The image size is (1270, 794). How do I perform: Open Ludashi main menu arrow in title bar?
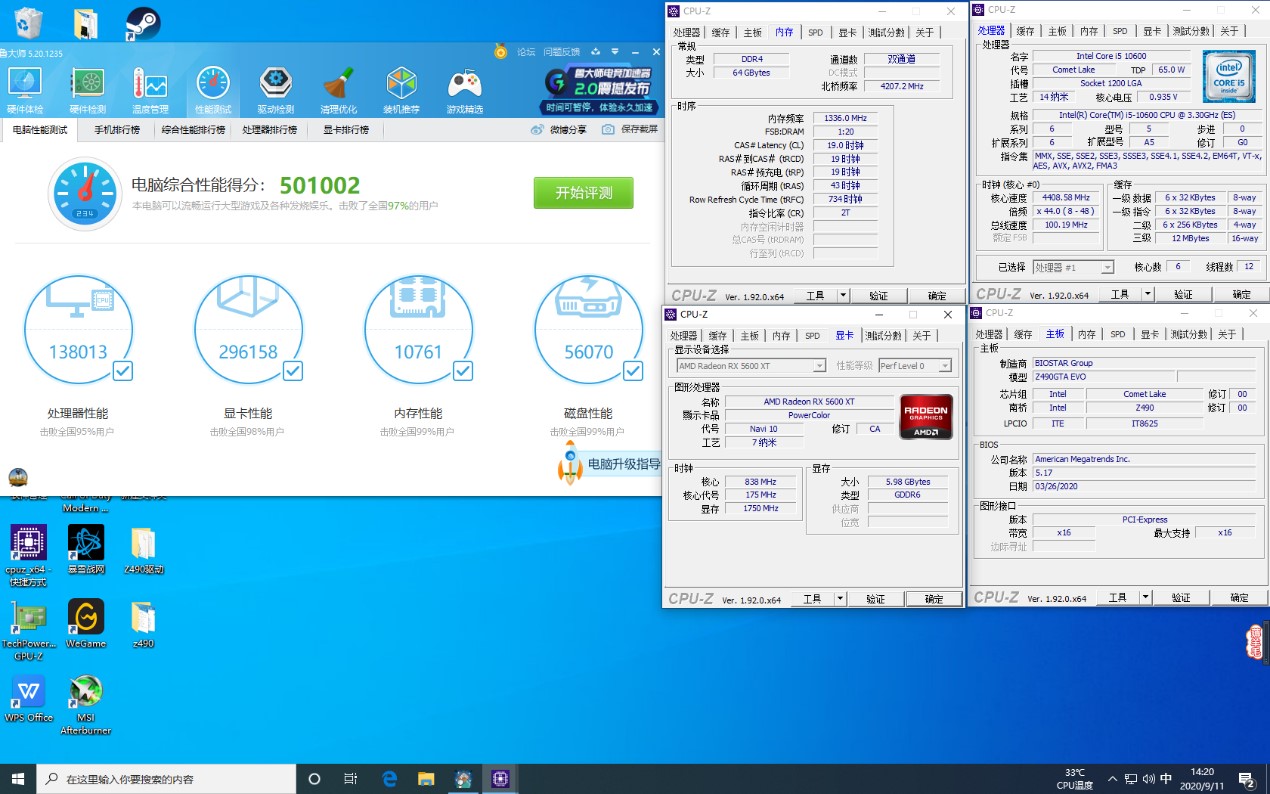tap(616, 51)
